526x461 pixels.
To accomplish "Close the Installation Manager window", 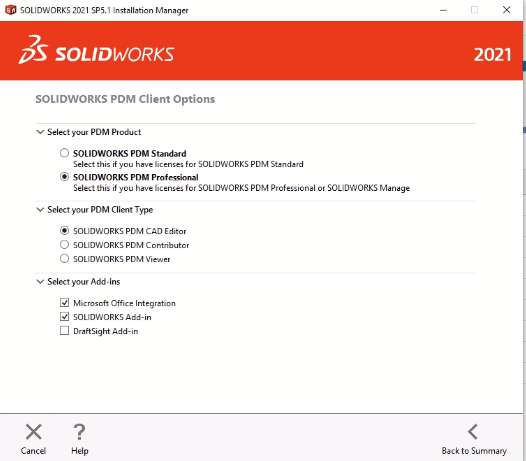I will click(x=507, y=10).
